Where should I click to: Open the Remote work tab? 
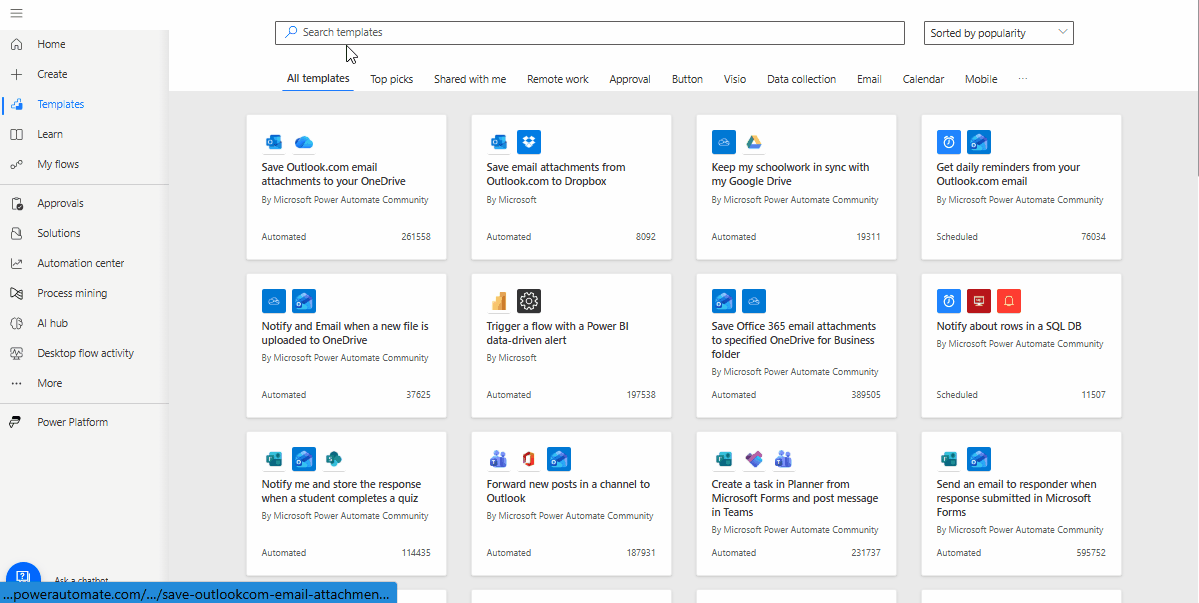(x=557, y=79)
